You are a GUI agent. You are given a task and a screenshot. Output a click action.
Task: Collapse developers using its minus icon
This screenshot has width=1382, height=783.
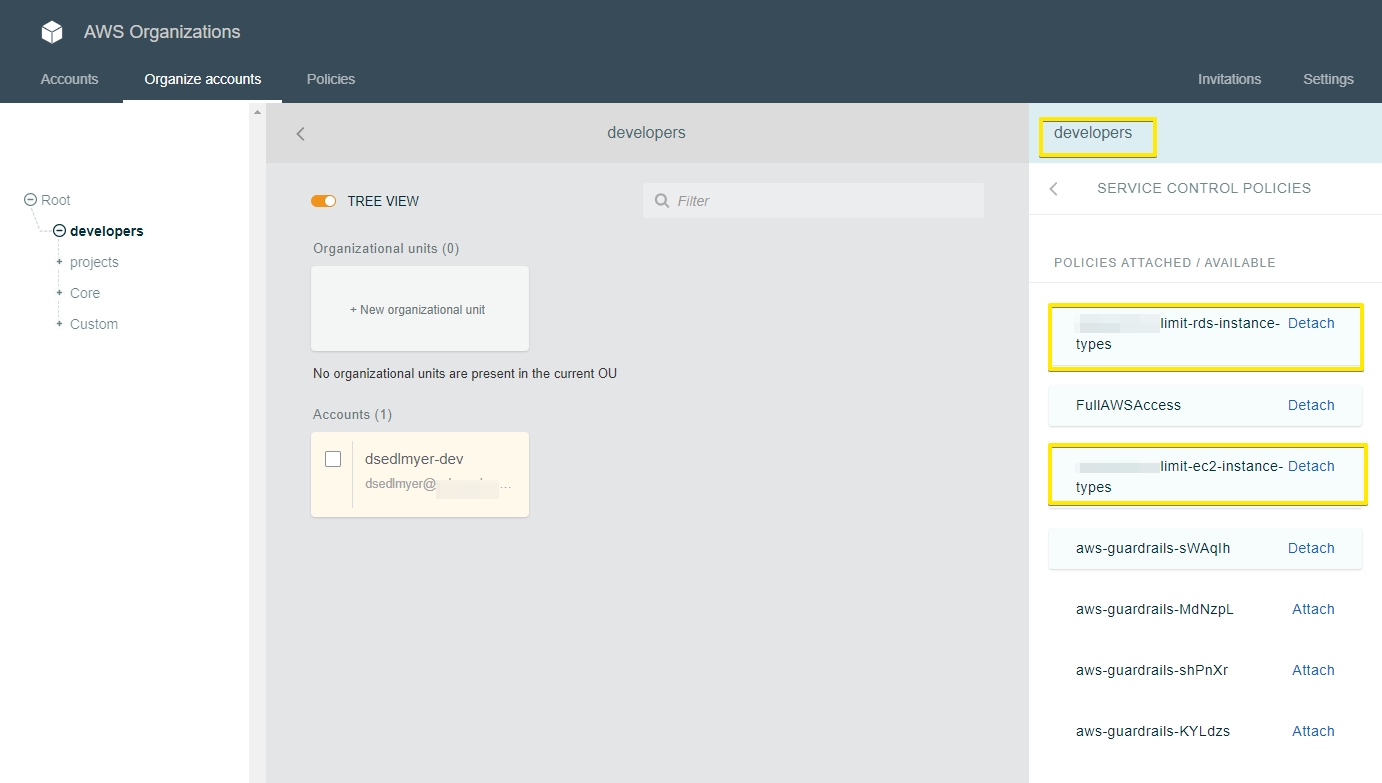[x=59, y=230]
